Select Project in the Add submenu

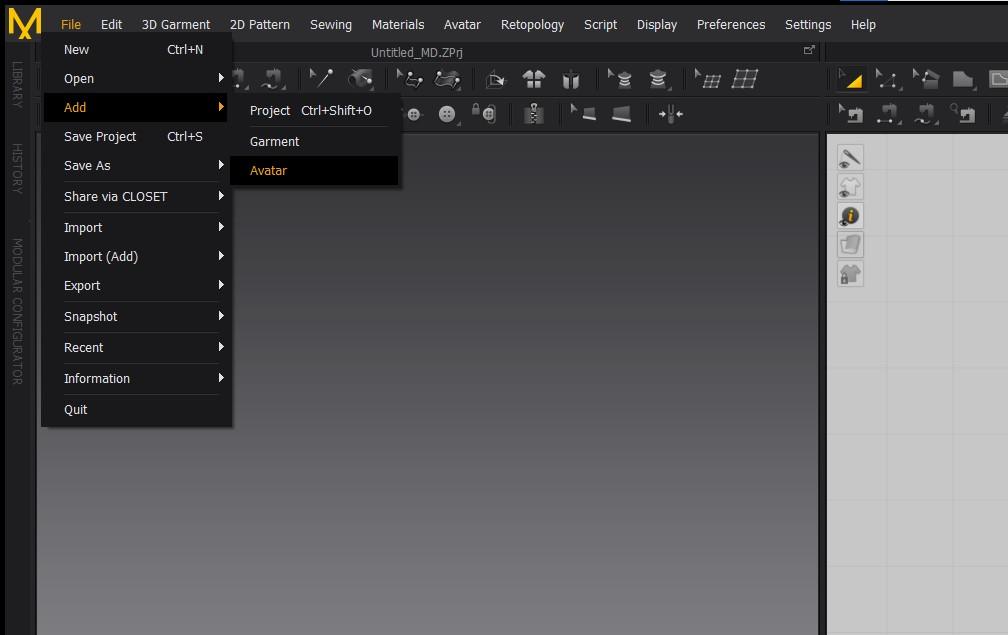[314, 111]
